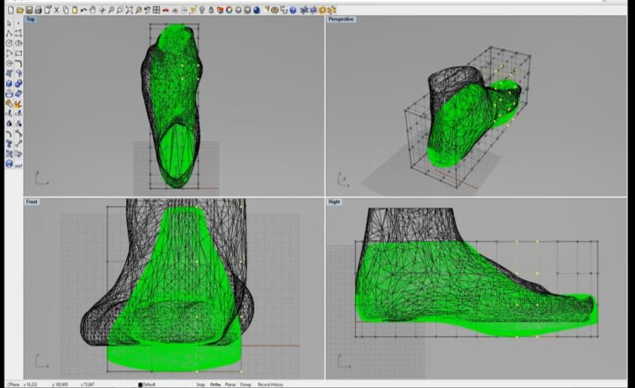Select the Circle tool in side toolbar
The height and width of the screenshot is (388, 635).
point(9,43)
